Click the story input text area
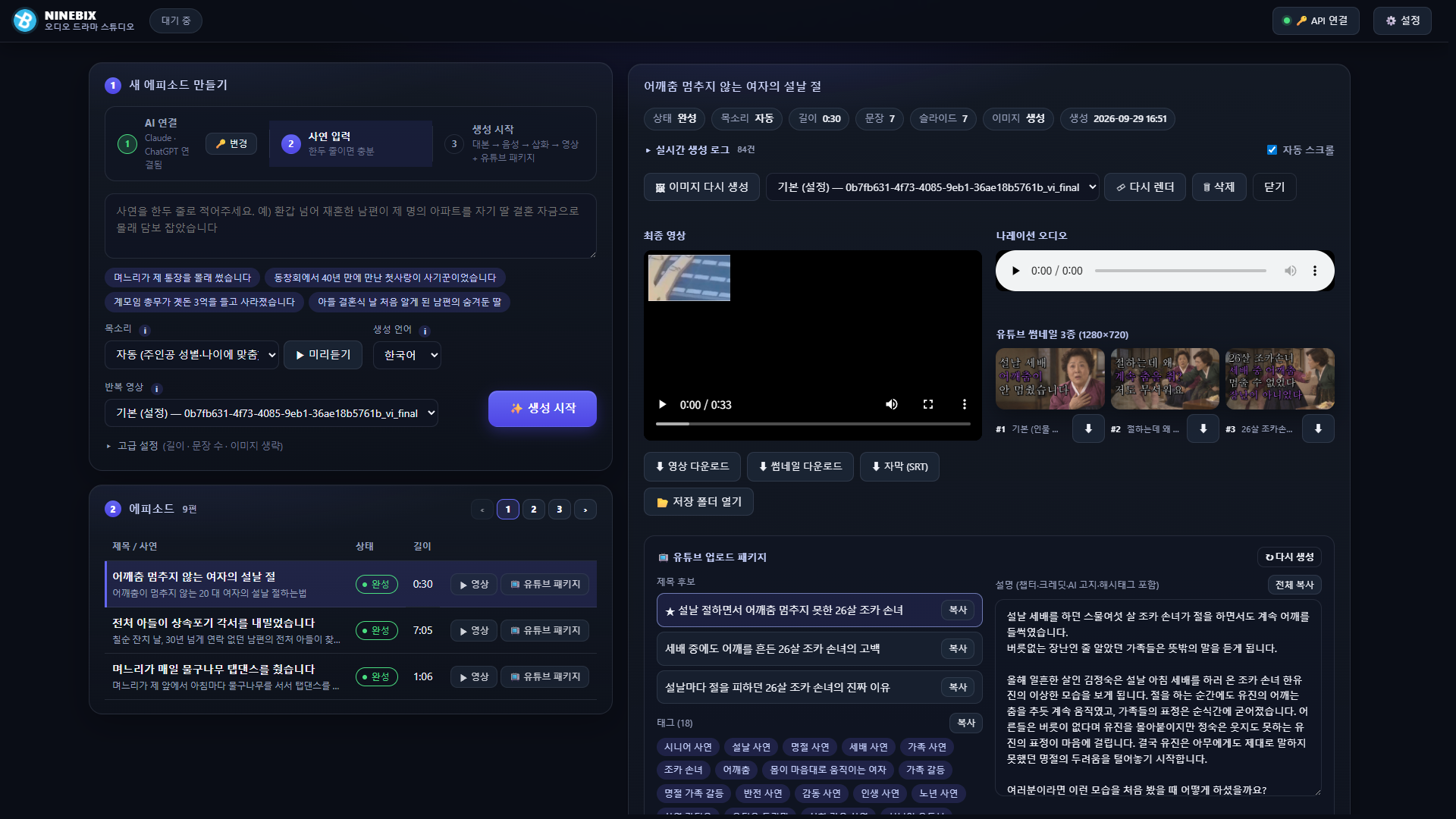Viewport: 1456px width, 819px height. click(x=350, y=226)
